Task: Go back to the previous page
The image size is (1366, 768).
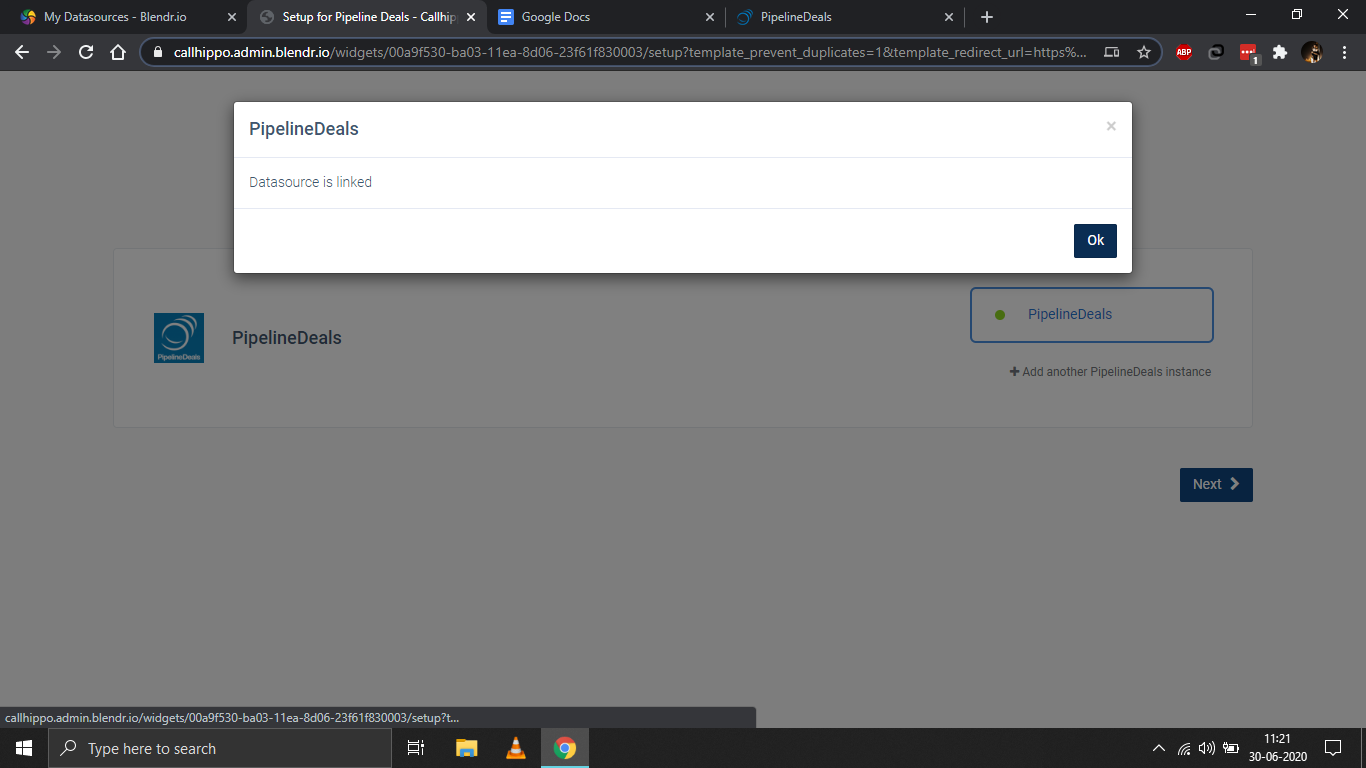Action: pos(22,52)
